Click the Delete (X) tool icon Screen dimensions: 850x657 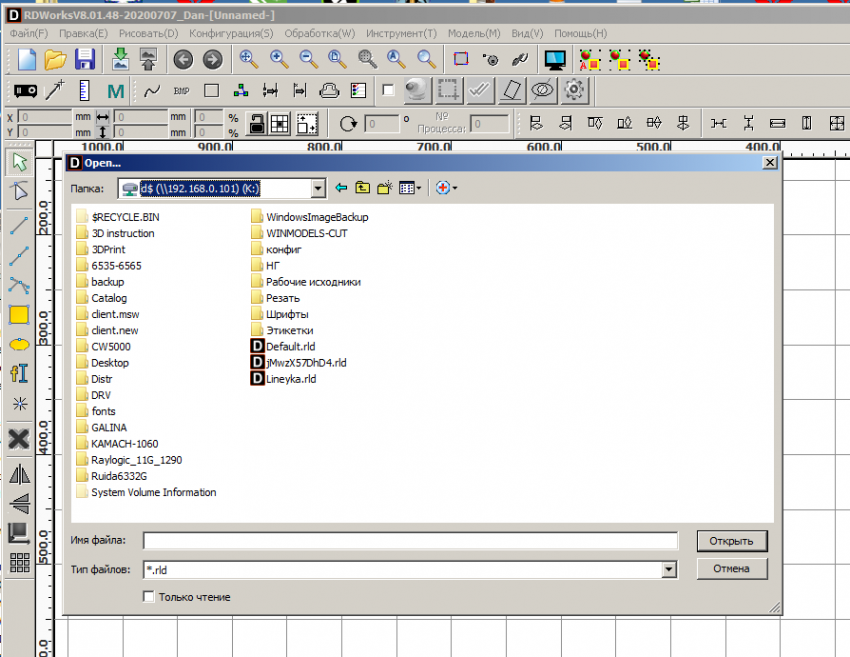(18, 438)
